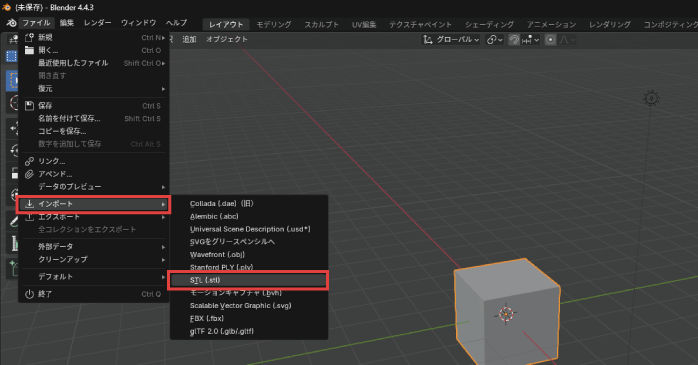The height and width of the screenshot is (365, 698).
Task: Open the 編集 menu
Action: pyautogui.click(x=67, y=23)
